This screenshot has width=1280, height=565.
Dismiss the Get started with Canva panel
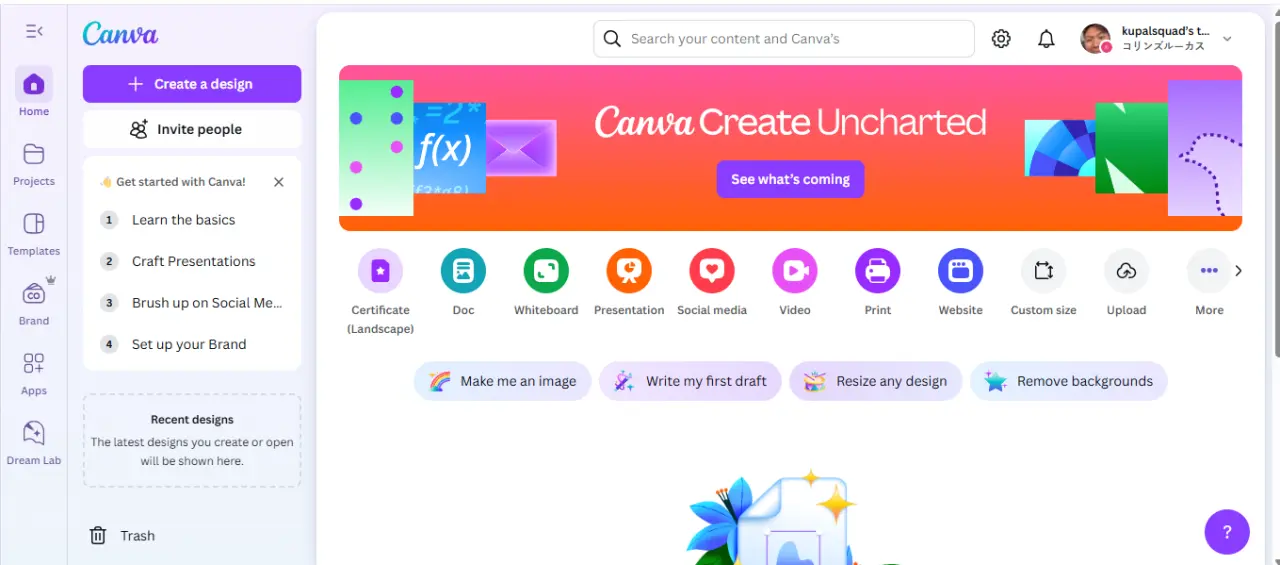coord(279,182)
